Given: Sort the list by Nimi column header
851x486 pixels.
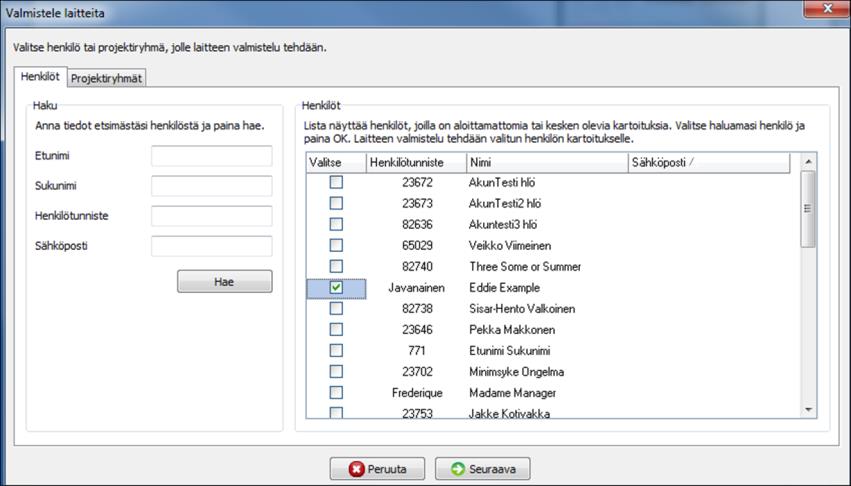Looking at the screenshot, I should (x=547, y=162).
